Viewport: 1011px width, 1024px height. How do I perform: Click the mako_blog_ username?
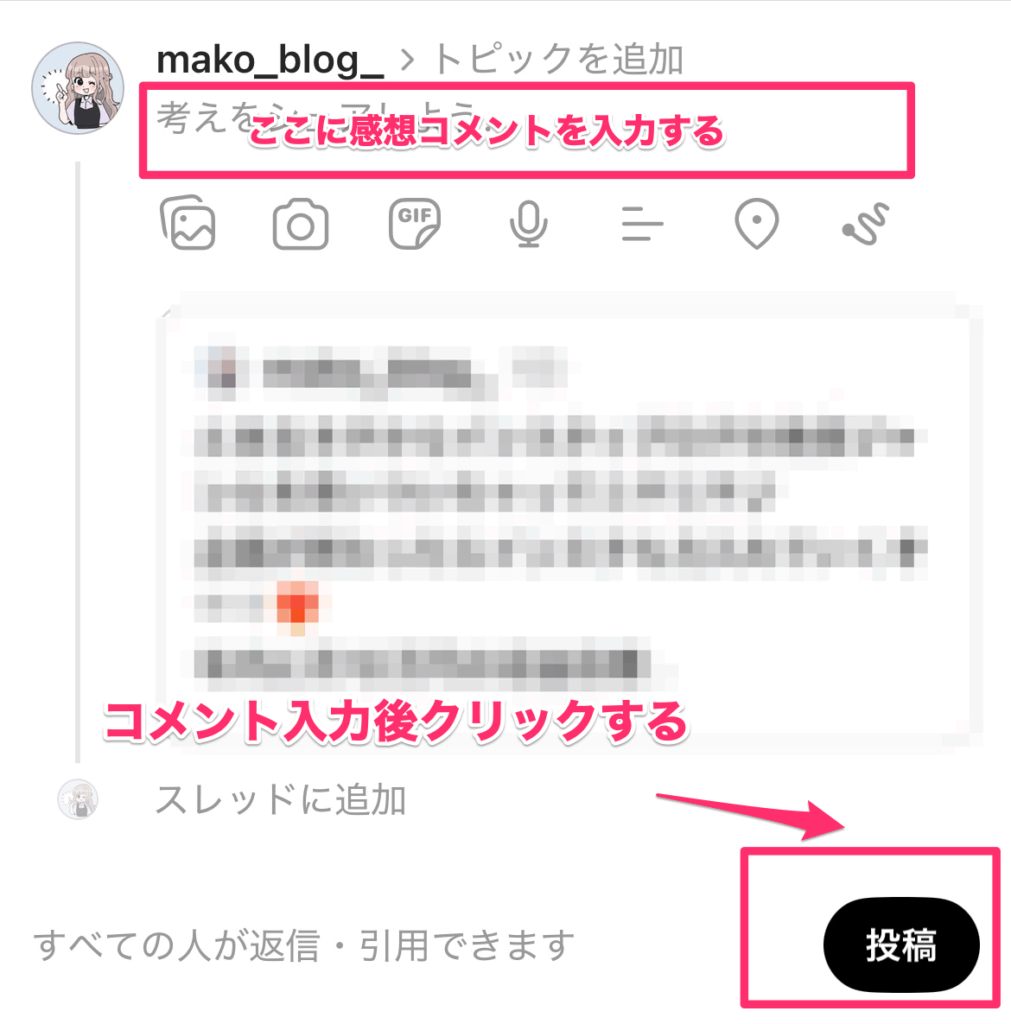pos(270,59)
